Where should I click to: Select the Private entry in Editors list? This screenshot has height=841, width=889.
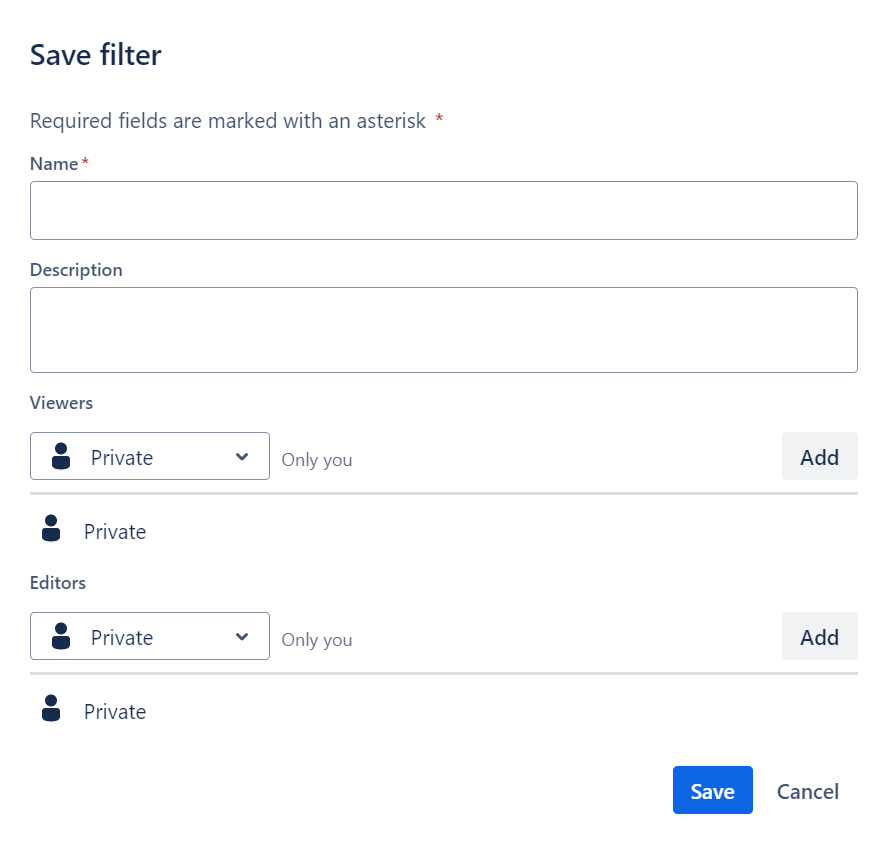115,712
